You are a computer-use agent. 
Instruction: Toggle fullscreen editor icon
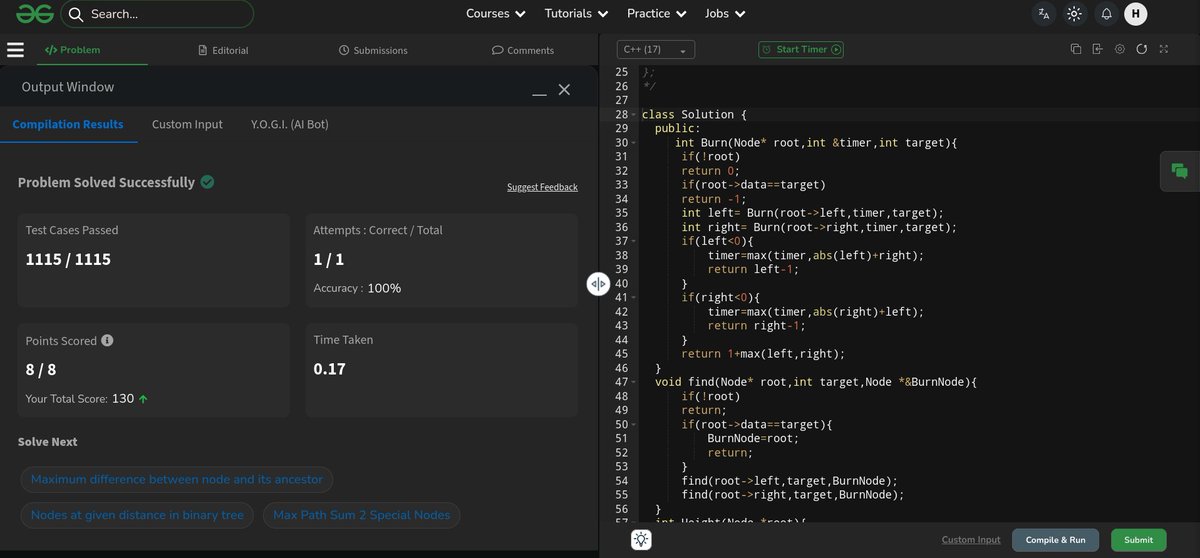coord(1163,49)
